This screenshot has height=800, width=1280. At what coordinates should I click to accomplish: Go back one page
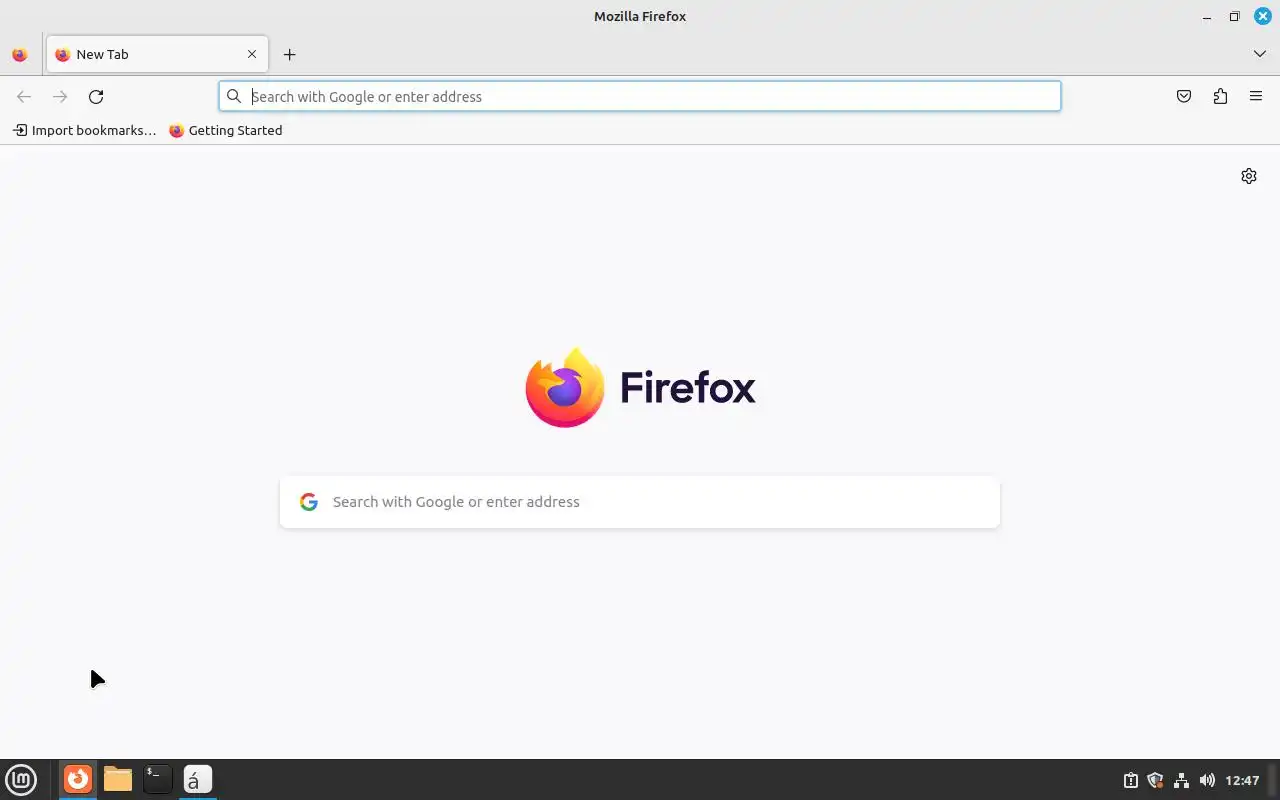click(24, 97)
